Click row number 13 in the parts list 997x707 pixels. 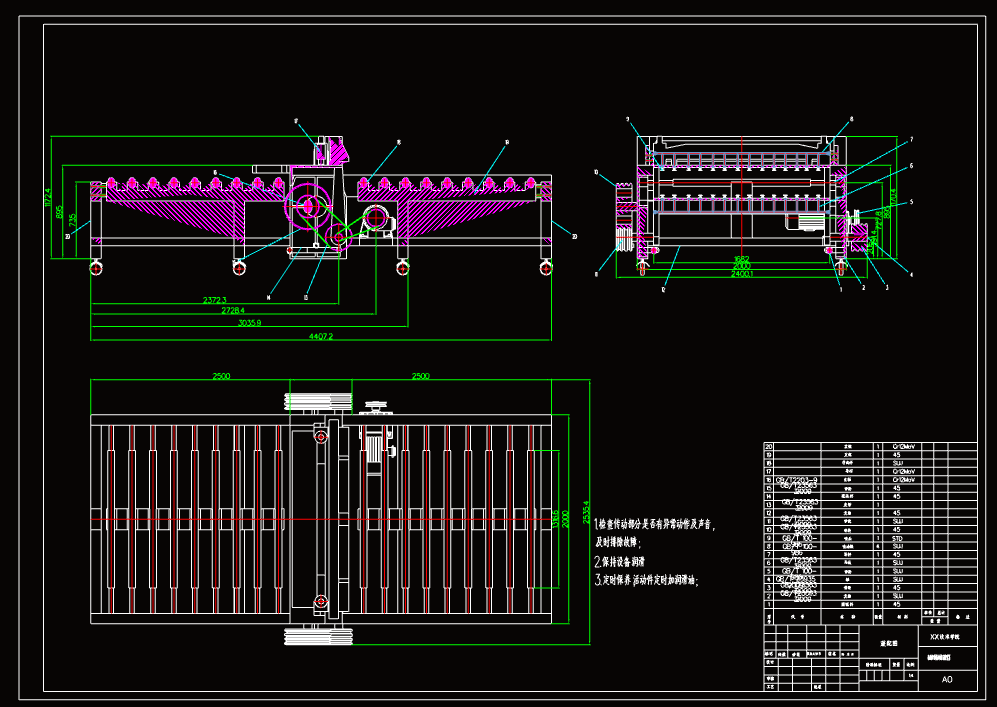coord(769,505)
